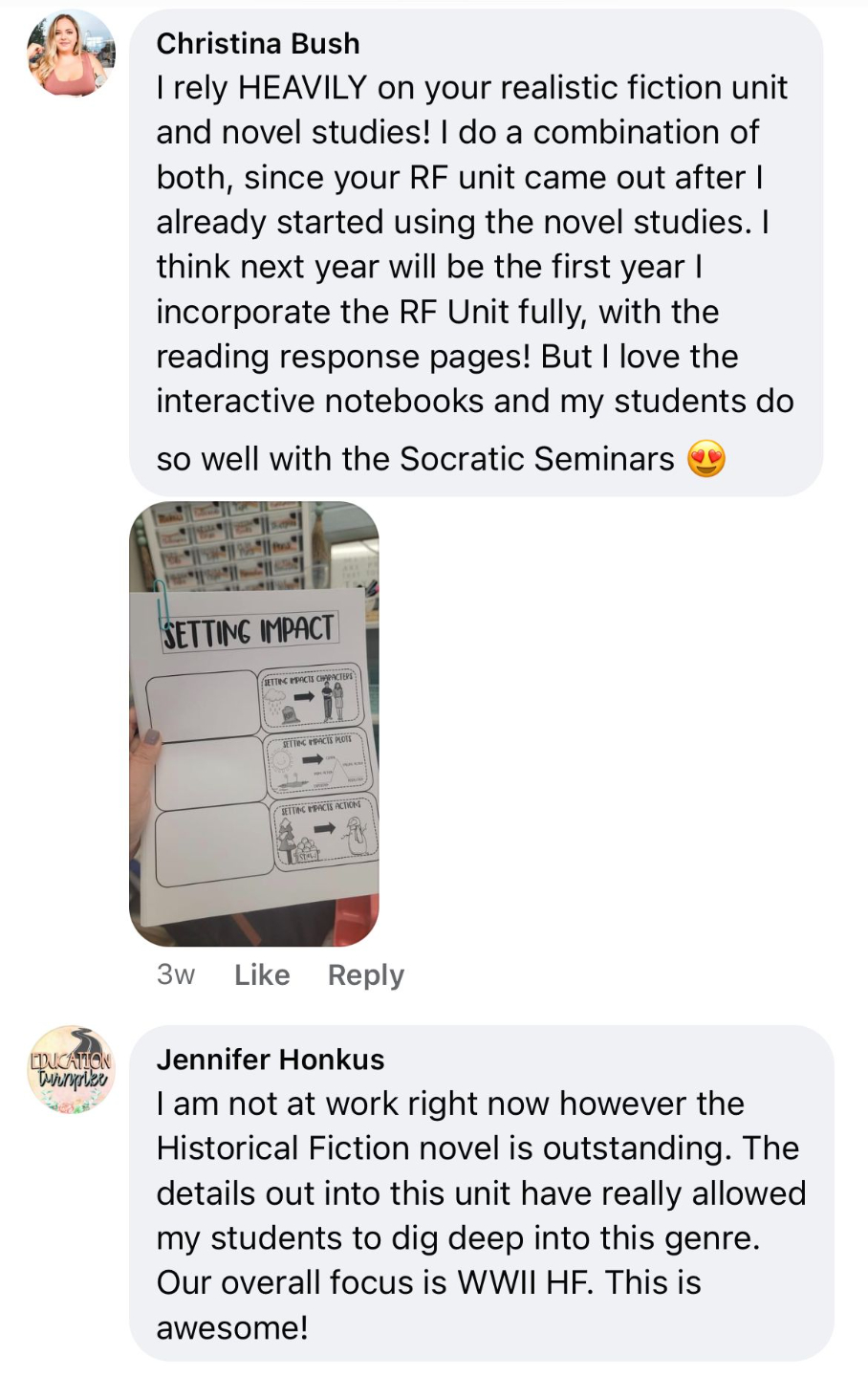This screenshot has height=1377, width=868.
Task: Reply to Christina Bush's comment
Action: 366,974
